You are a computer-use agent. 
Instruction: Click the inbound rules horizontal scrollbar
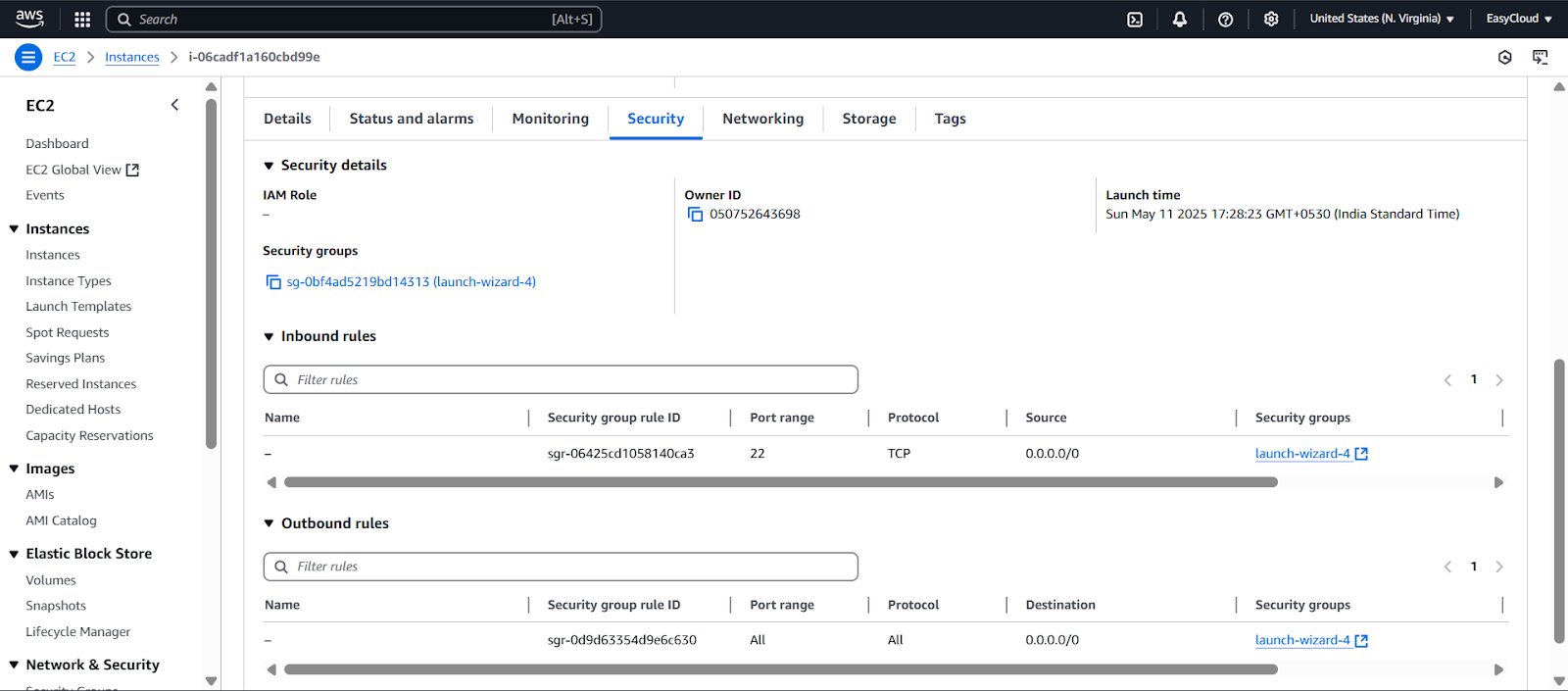(x=781, y=482)
